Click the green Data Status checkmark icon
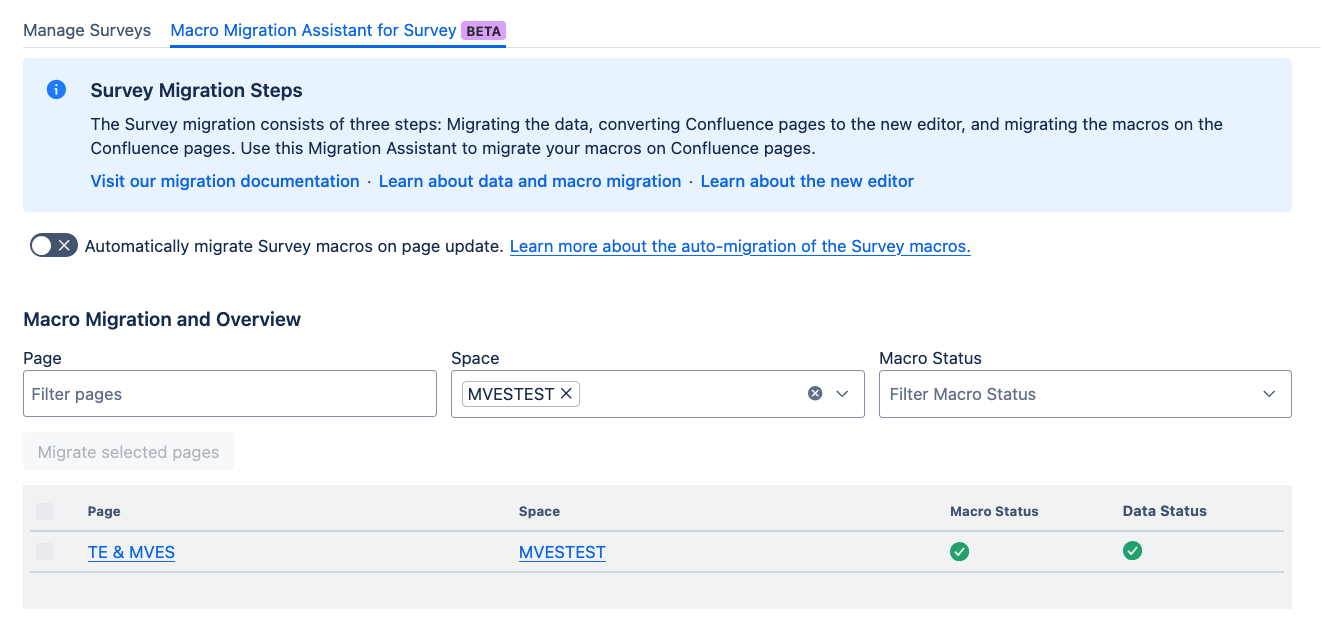This screenshot has height=633, width=1322. click(1132, 551)
